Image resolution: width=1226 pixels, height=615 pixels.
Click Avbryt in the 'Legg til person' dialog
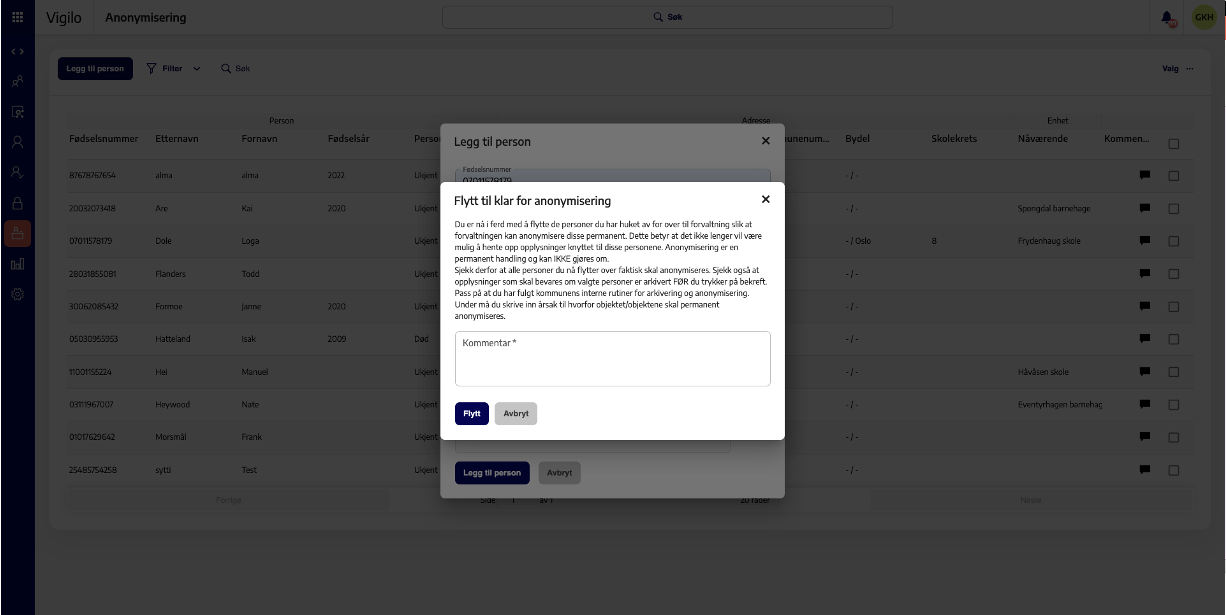[559, 473]
